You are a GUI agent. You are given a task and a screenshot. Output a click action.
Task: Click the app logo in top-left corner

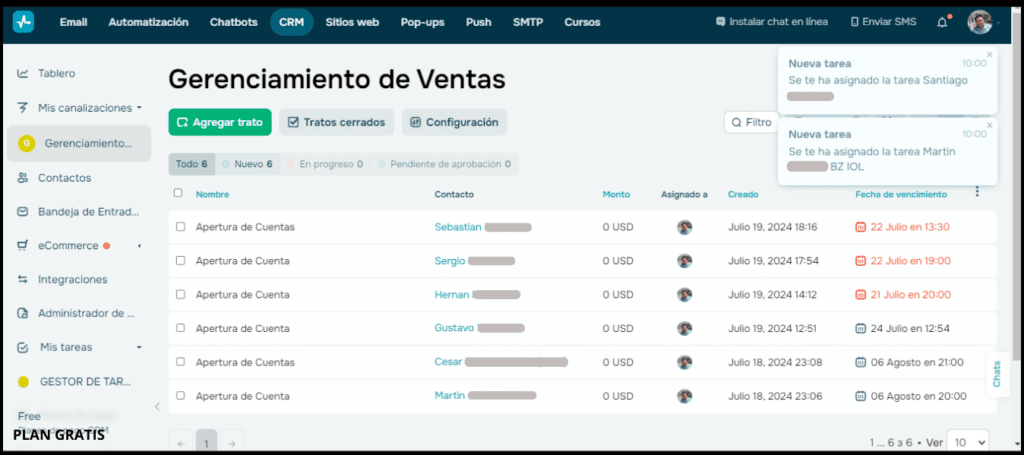tap(23, 22)
